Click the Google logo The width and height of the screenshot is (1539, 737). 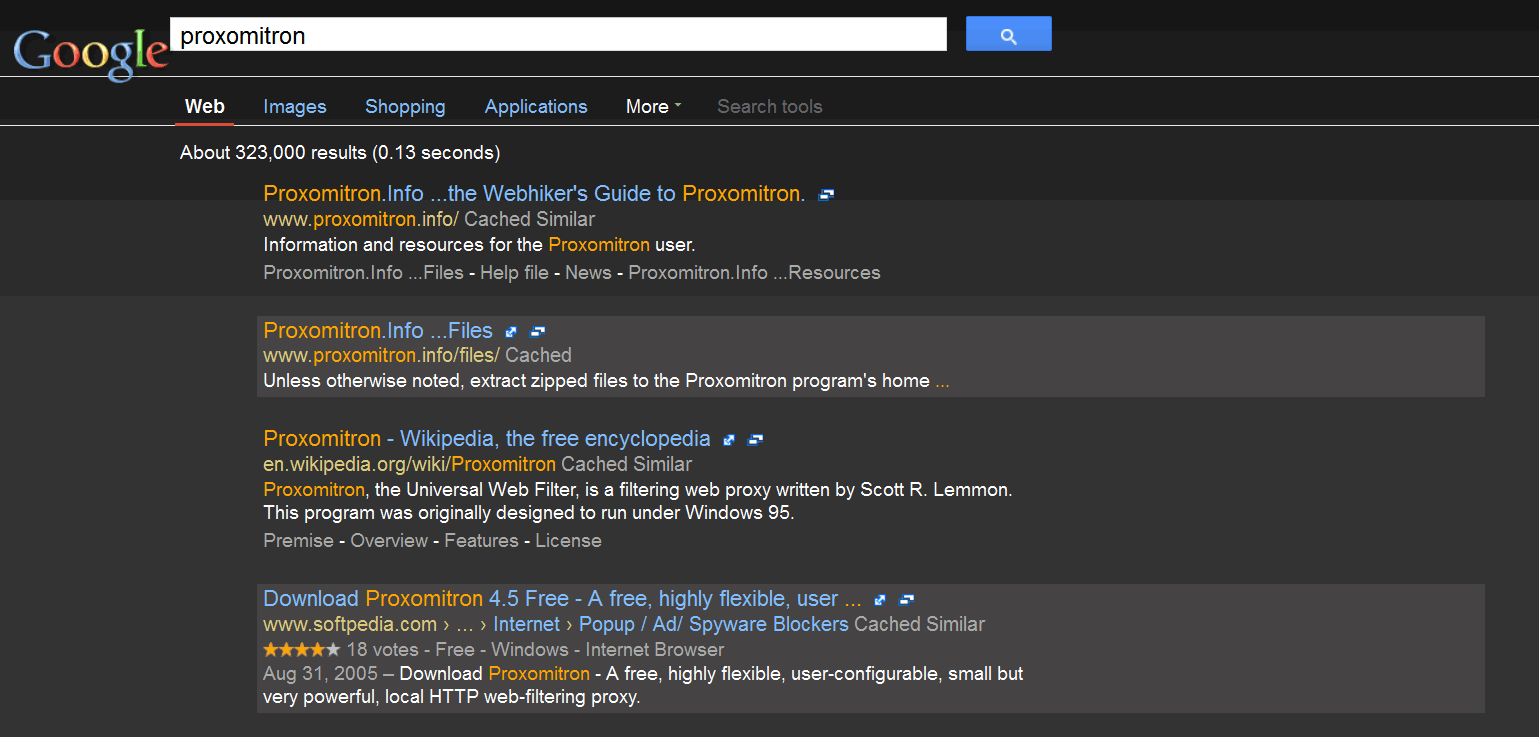(x=90, y=52)
